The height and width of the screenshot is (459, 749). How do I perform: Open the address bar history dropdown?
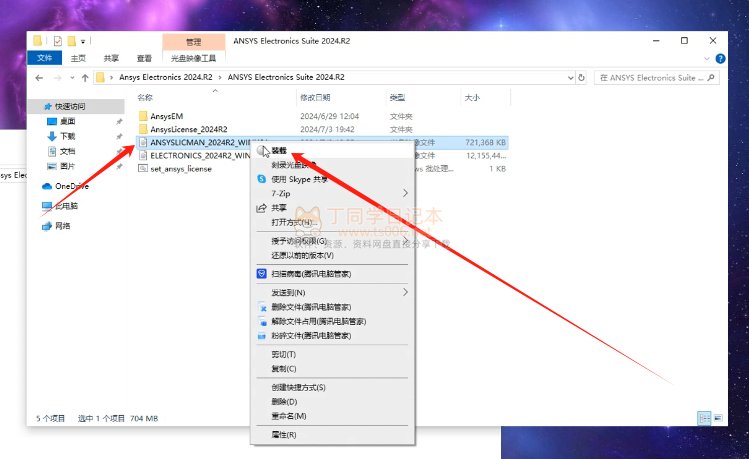[570, 77]
